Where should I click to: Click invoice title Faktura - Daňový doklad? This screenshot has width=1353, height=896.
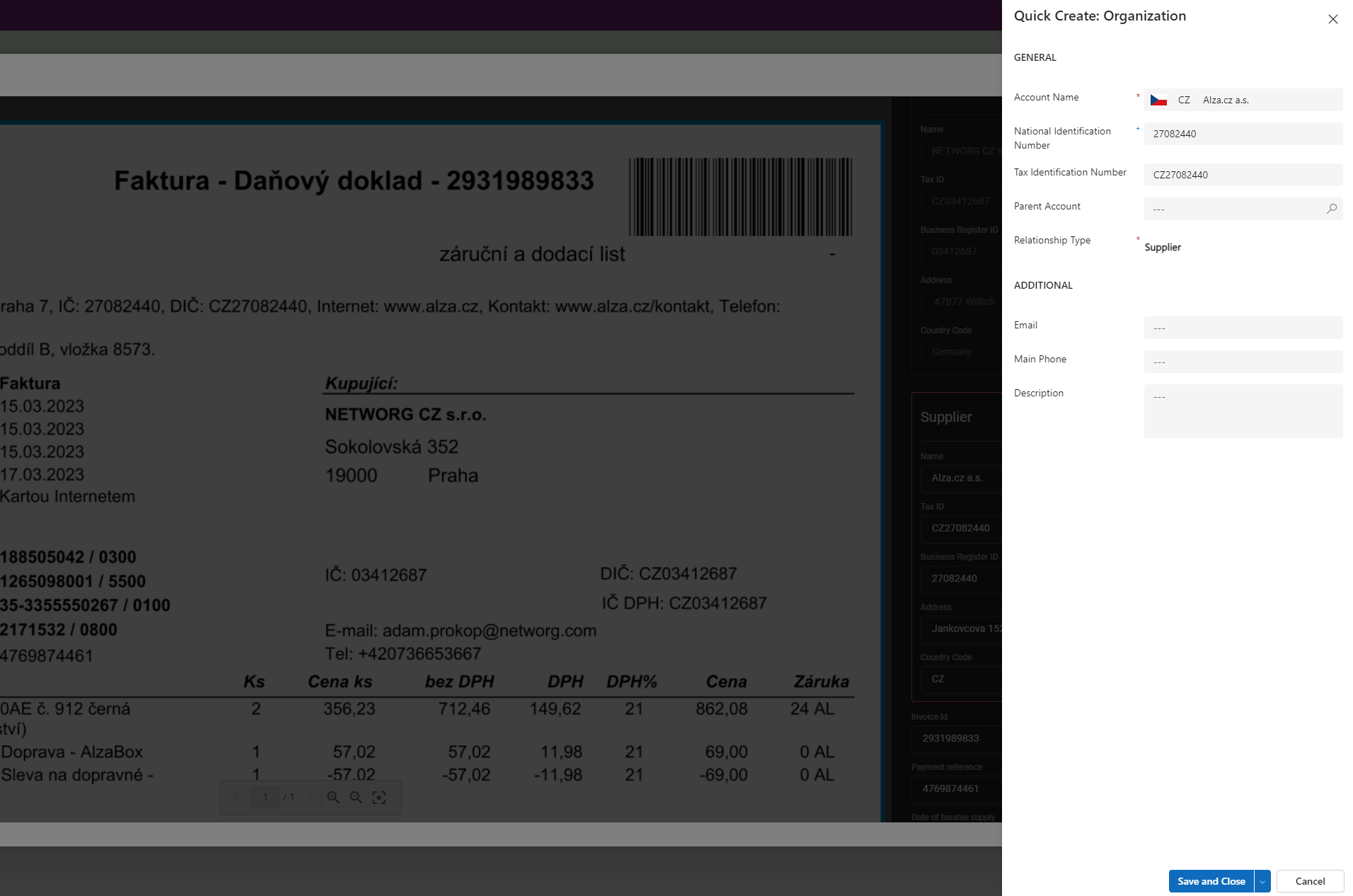(x=354, y=181)
